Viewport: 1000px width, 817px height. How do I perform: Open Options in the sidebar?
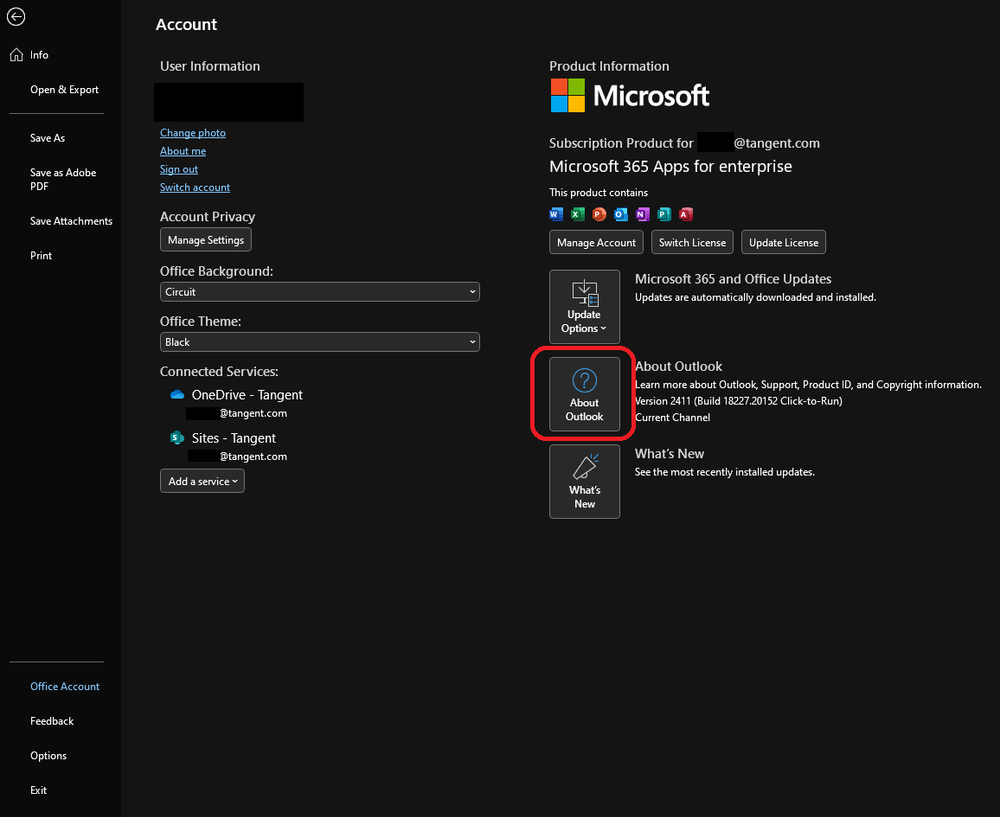[x=48, y=756]
